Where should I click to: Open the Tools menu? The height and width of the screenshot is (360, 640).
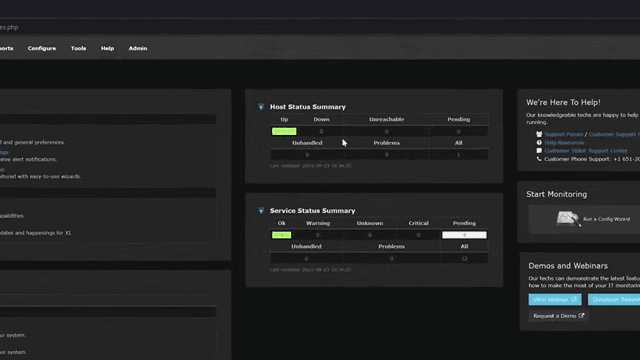78,48
